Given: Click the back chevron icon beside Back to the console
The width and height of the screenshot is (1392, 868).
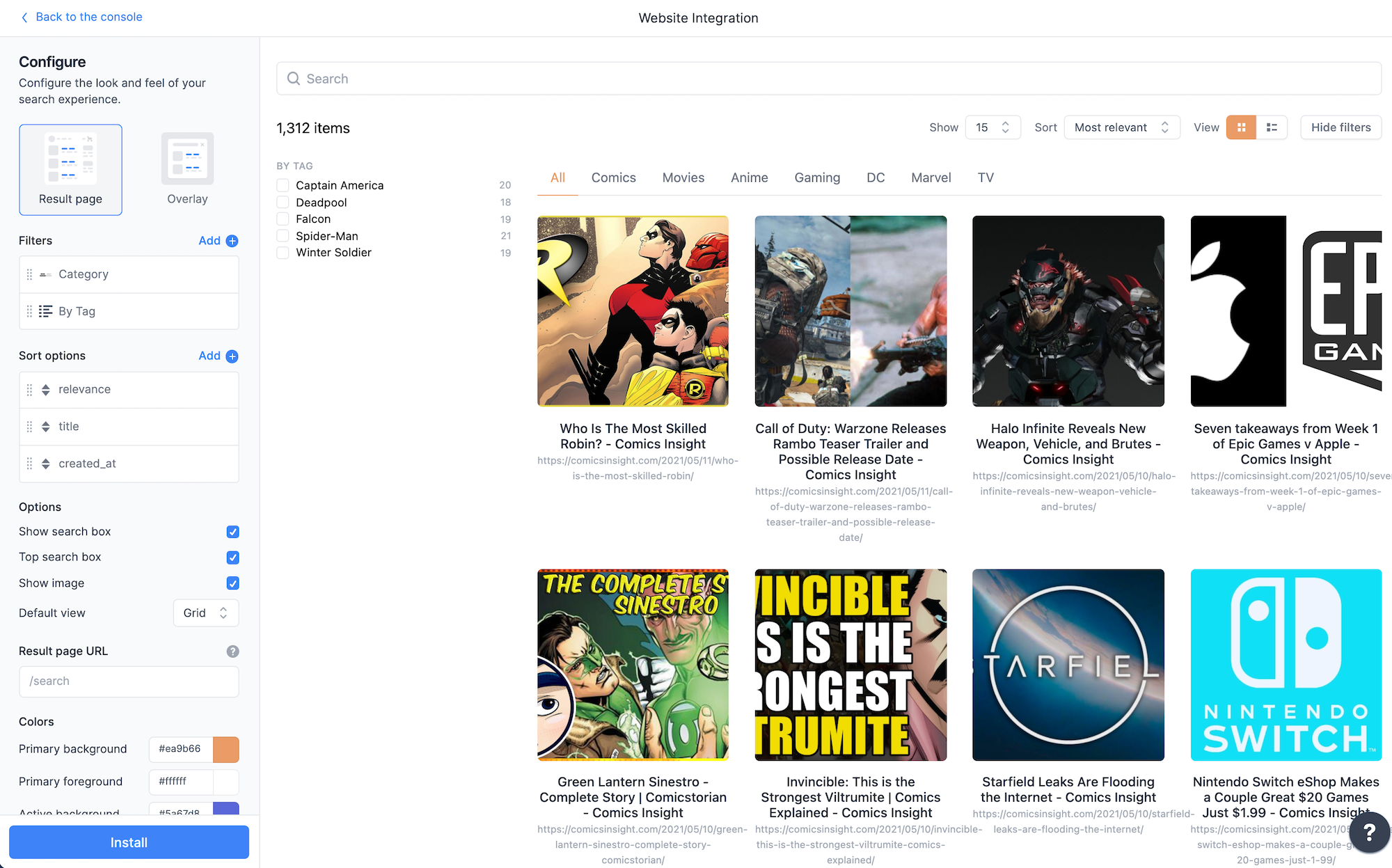Looking at the screenshot, I should pyautogui.click(x=24, y=17).
